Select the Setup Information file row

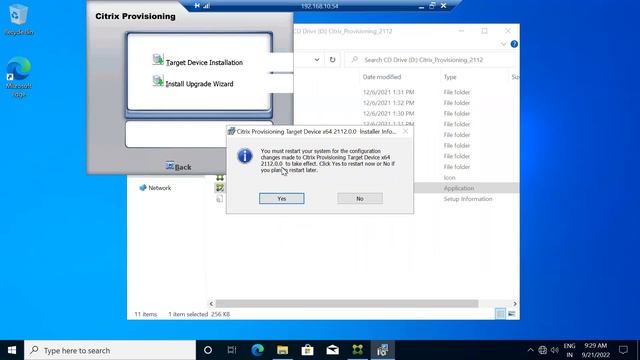tap(468, 199)
